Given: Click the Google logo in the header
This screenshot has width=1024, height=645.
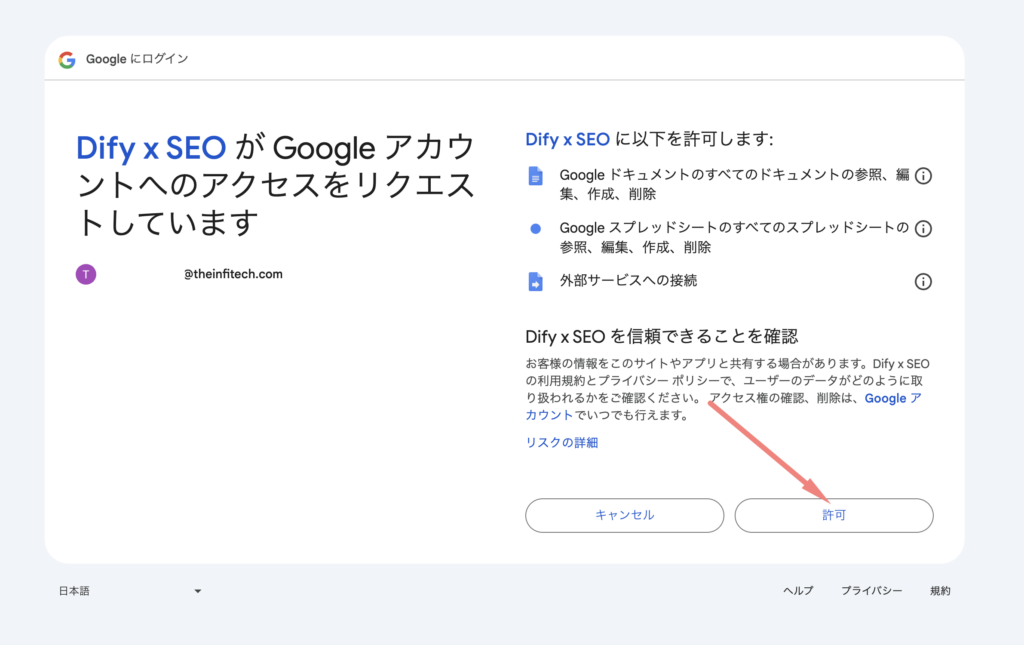Looking at the screenshot, I should [67, 59].
